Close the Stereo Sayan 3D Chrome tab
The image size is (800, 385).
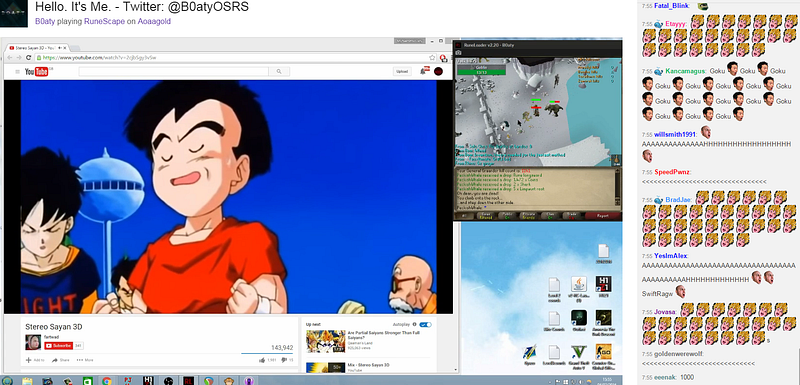coord(64,47)
